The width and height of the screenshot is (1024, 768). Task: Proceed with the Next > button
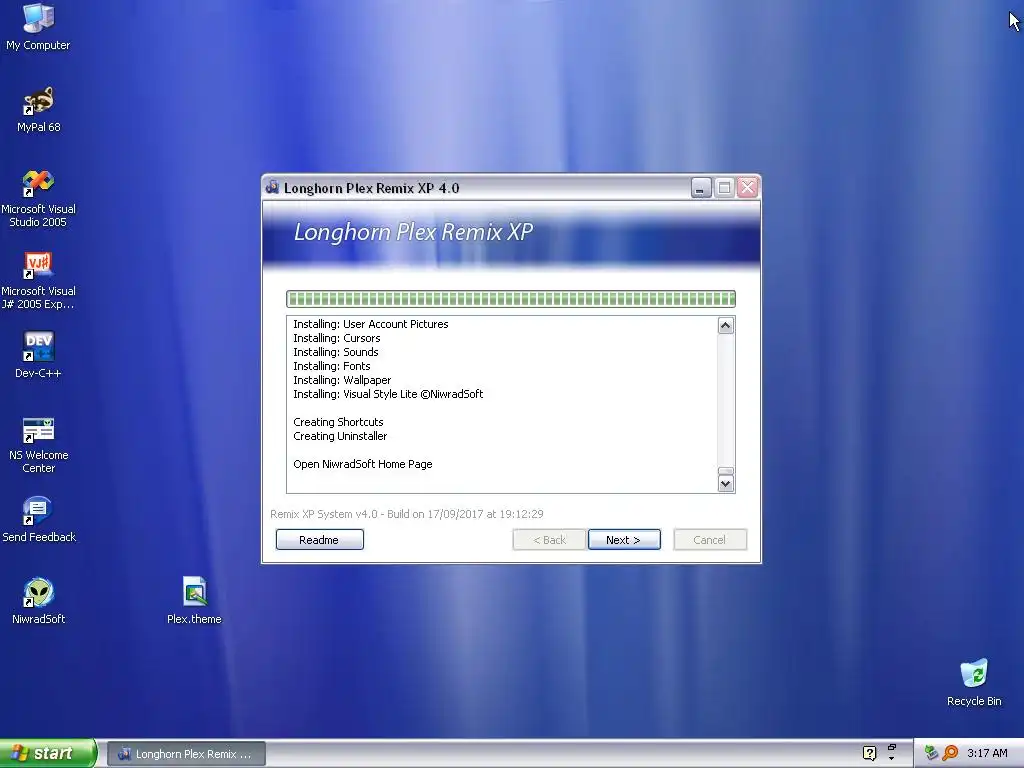[624, 539]
